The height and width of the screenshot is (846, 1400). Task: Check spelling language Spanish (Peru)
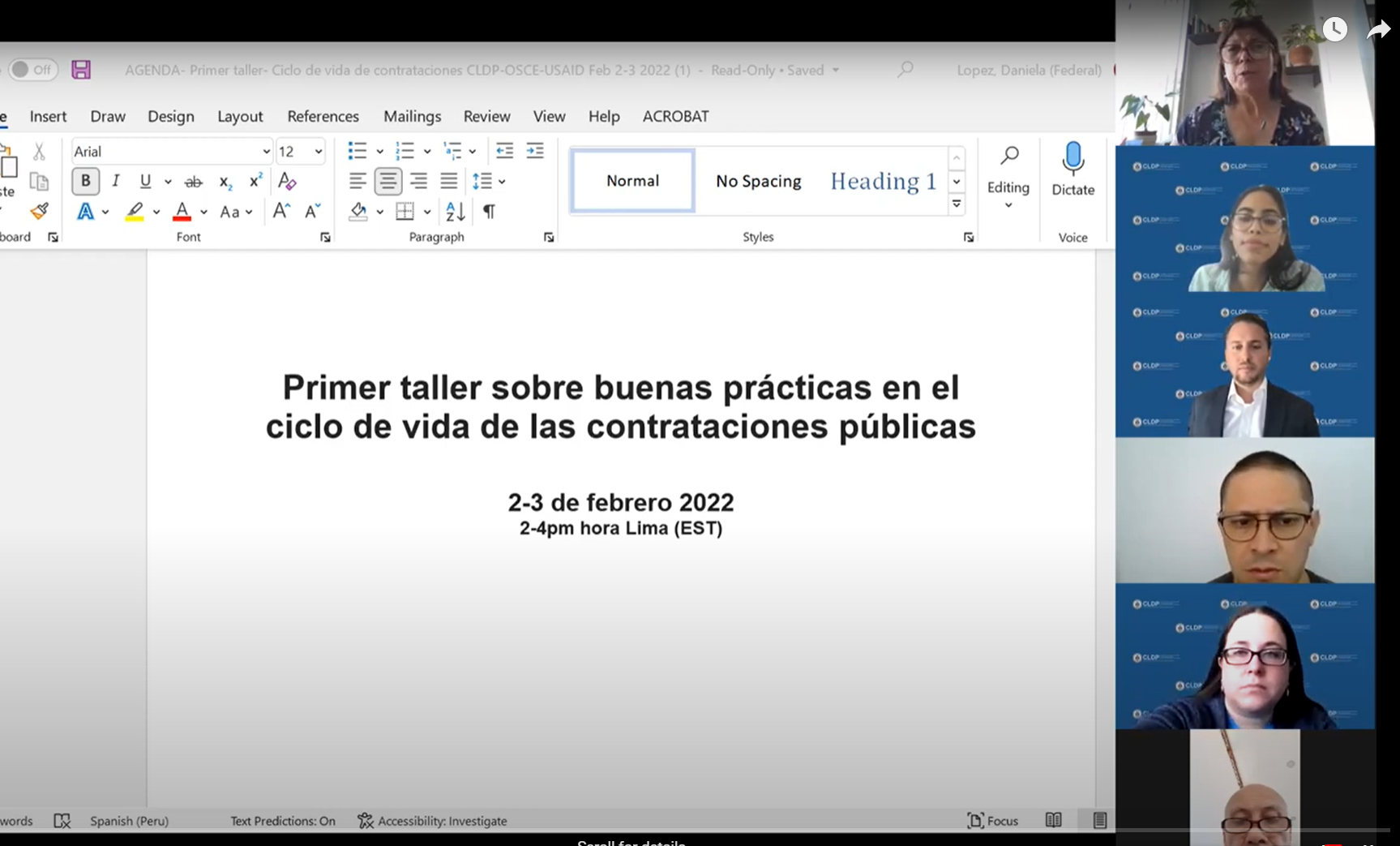tap(129, 821)
